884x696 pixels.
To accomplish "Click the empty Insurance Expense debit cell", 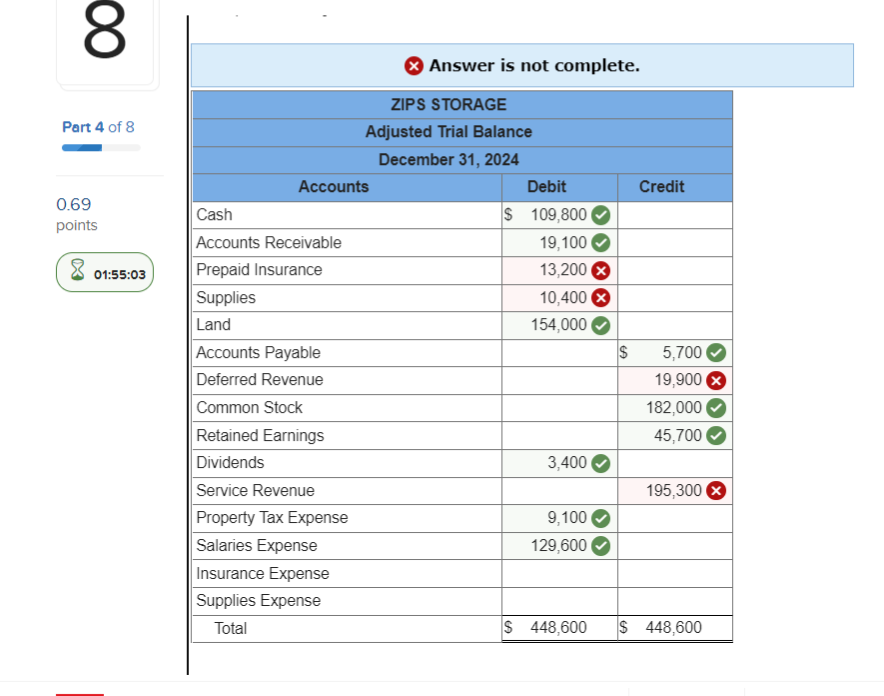I will pyautogui.click(x=559, y=574).
